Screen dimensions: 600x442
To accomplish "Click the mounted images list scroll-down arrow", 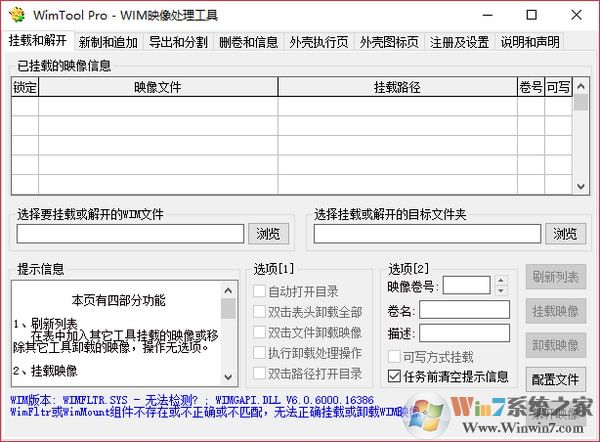I will [581, 186].
